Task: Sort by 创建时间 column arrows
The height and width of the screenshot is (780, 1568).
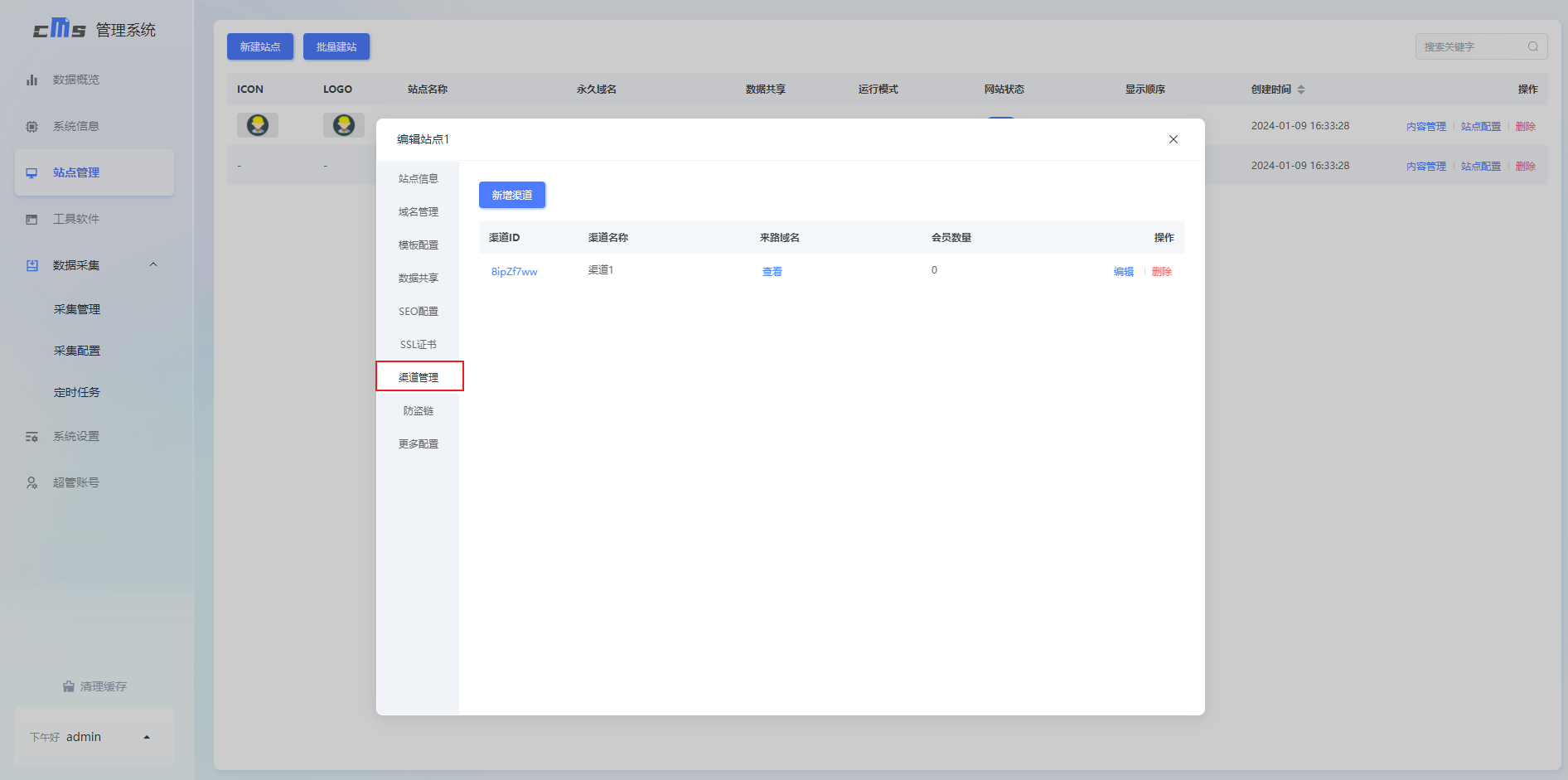Action: [1301, 90]
